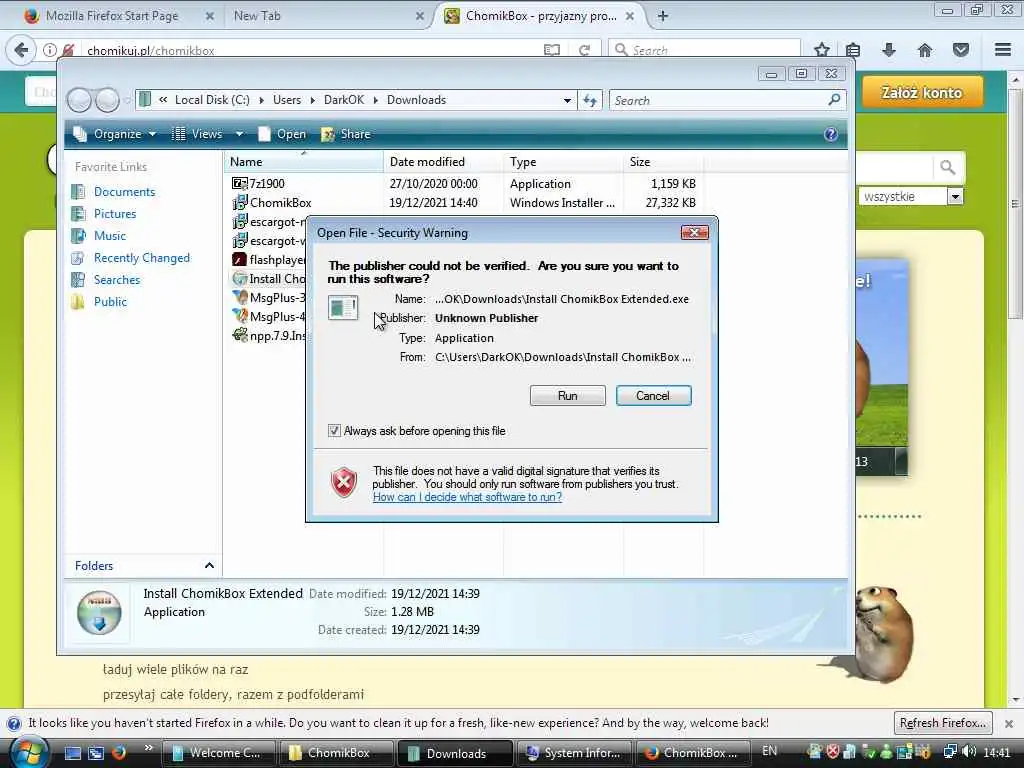
Task: Show desktop quick launch icon
Action: click(x=72, y=753)
